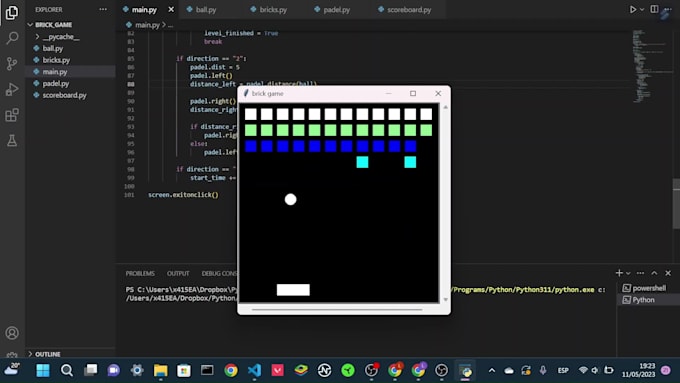Open the Run and Debug view

click(x=12, y=89)
